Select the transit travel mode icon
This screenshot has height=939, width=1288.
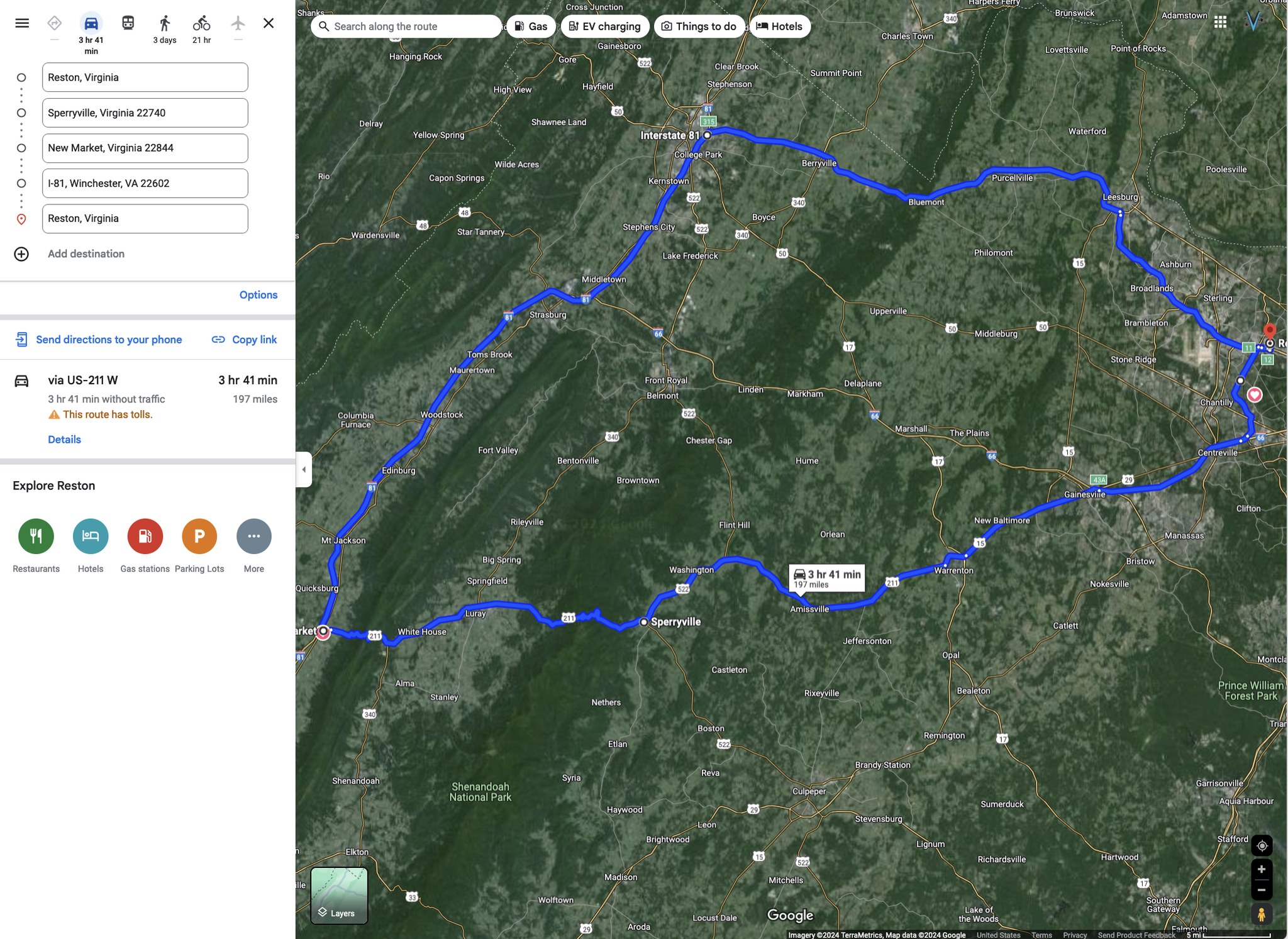tap(128, 23)
